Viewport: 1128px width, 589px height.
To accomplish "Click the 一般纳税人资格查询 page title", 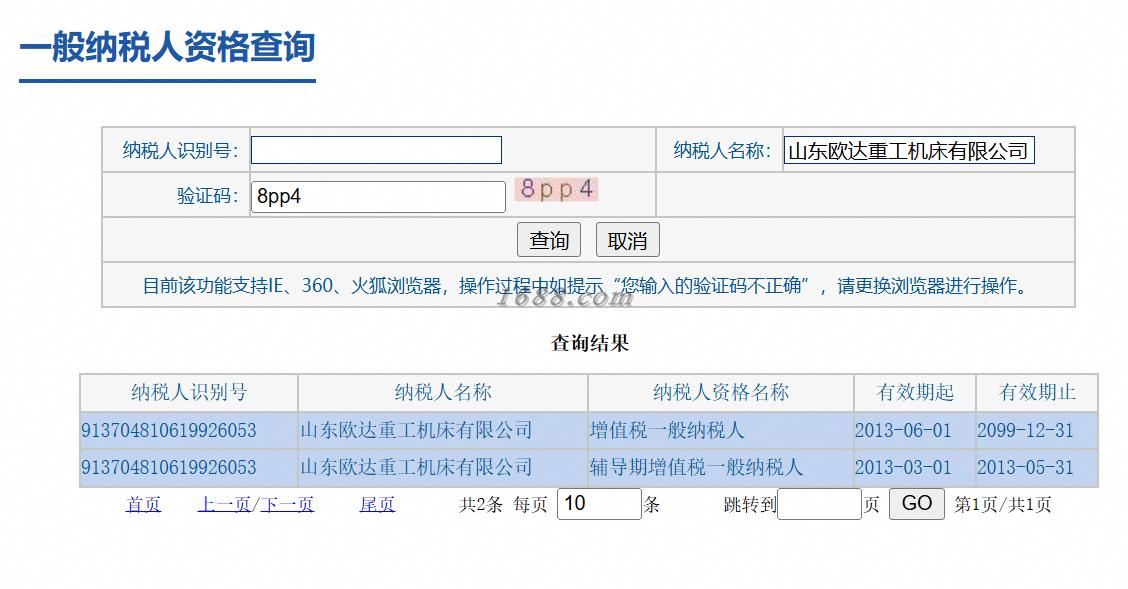I will (x=168, y=47).
